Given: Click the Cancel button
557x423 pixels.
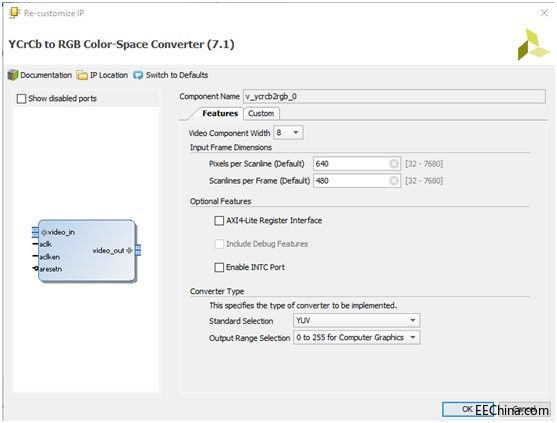Looking at the screenshot, I should tap(524, 410).
